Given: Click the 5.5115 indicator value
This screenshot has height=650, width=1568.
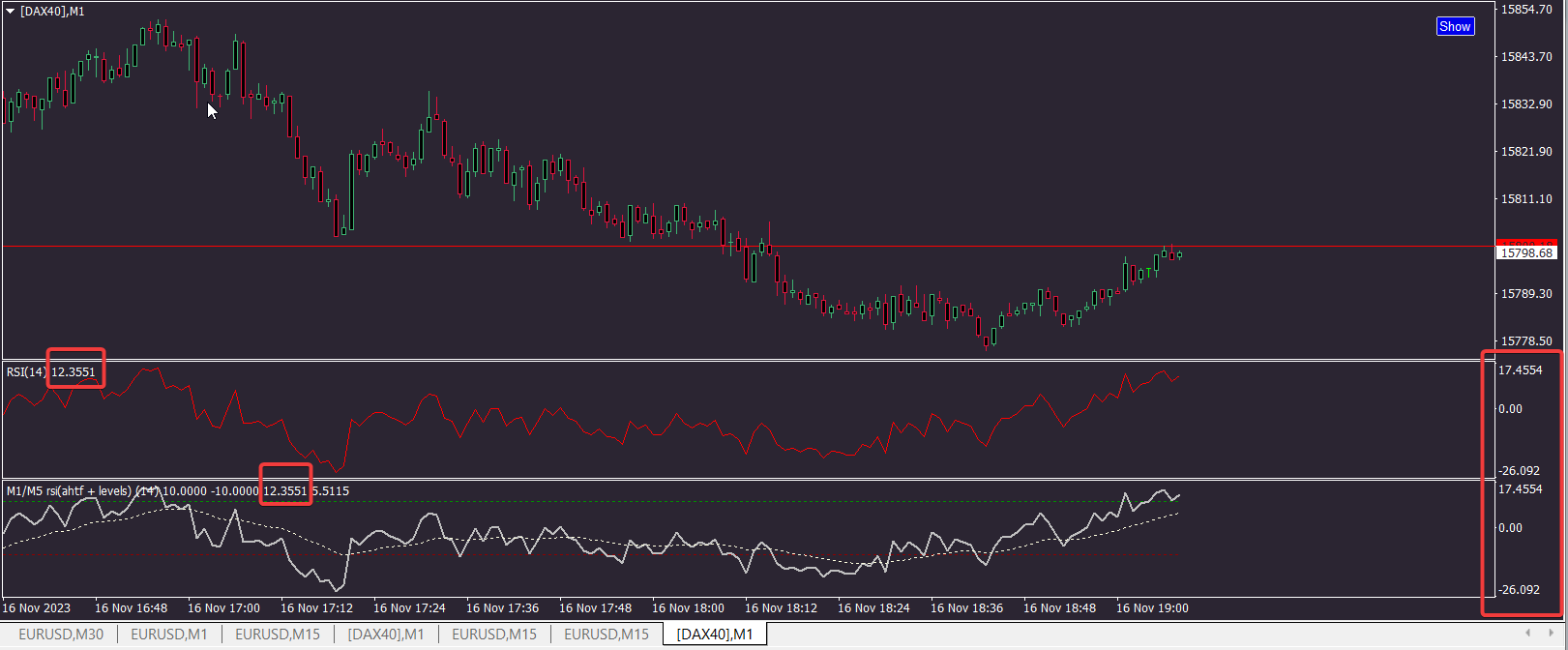Looking at the screenshot, I should 331,491.
